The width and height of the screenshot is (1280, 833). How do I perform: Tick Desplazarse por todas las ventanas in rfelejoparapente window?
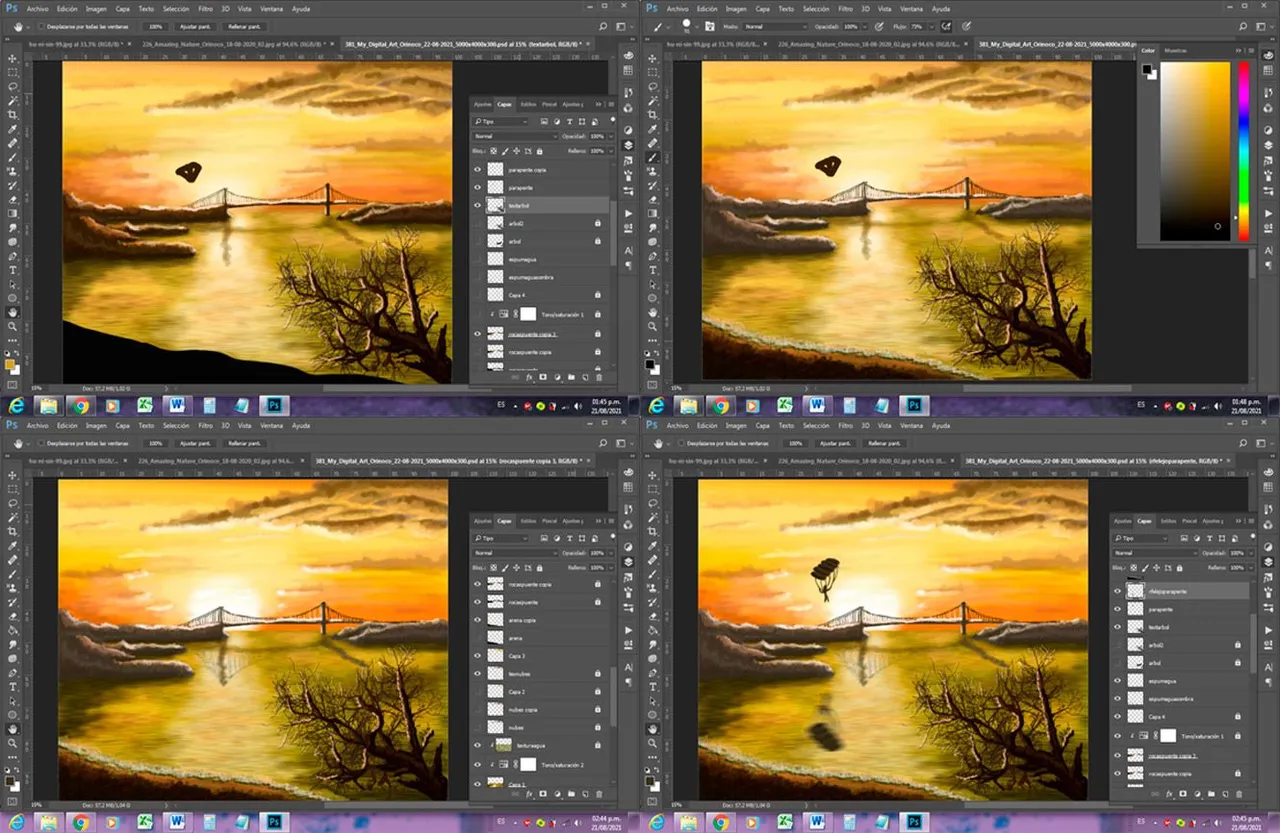click(x=683, y=442)
